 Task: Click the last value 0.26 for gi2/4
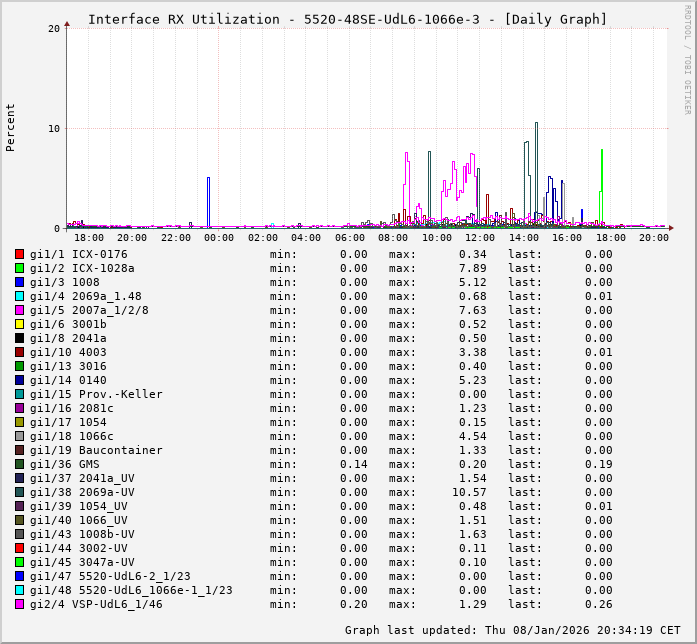[598, 604]
